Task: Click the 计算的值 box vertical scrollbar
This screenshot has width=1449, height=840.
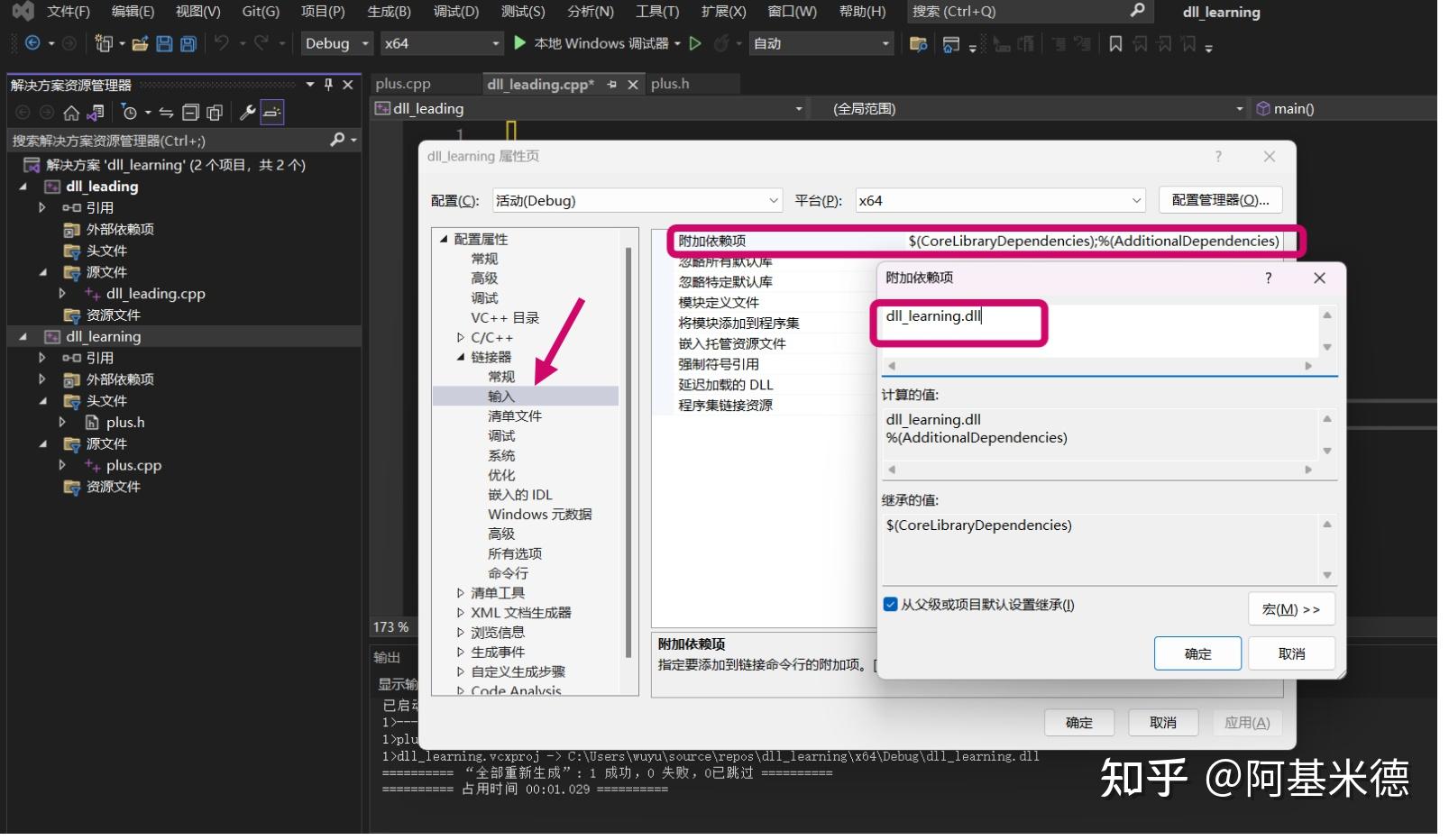Action: tap(1326, 434)
